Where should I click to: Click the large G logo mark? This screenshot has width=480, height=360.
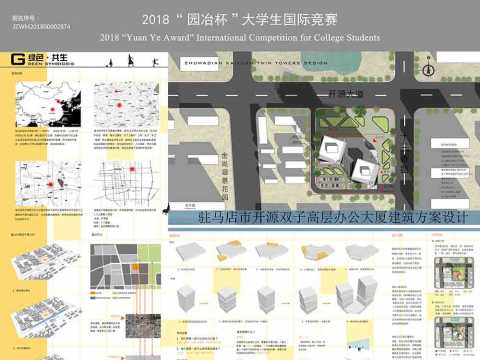18,59
